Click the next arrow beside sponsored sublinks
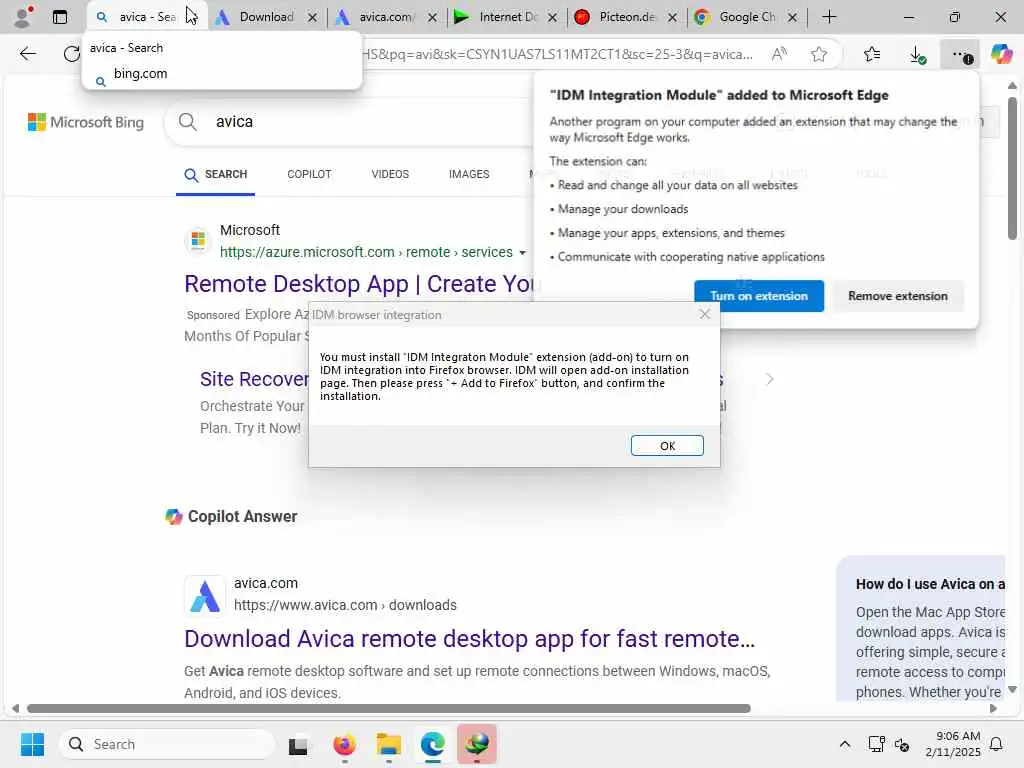Image resolution: width=1024 pixels, height=768 pixels. (769, 379)
